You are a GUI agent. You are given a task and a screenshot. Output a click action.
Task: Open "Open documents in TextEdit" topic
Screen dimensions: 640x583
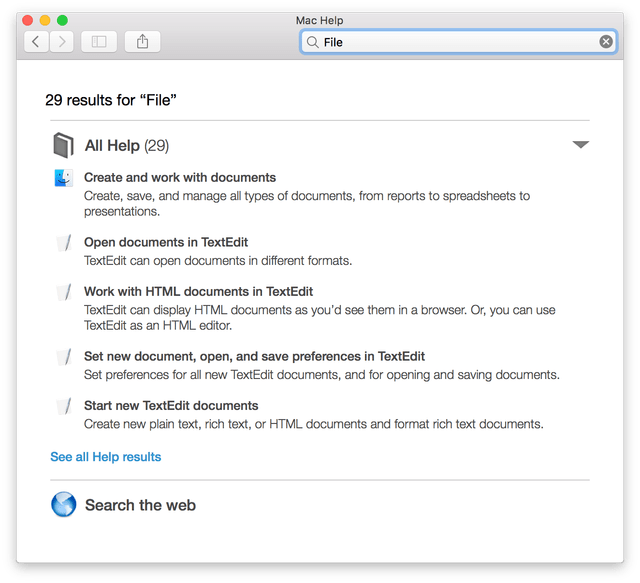[166, 242]
